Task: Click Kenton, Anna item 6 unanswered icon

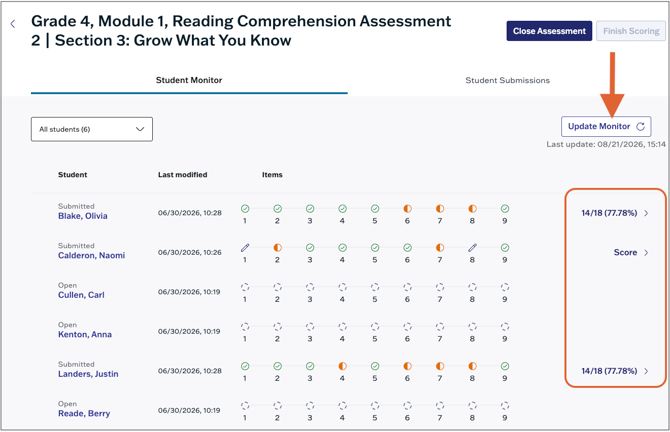Action: pos(407,326)
